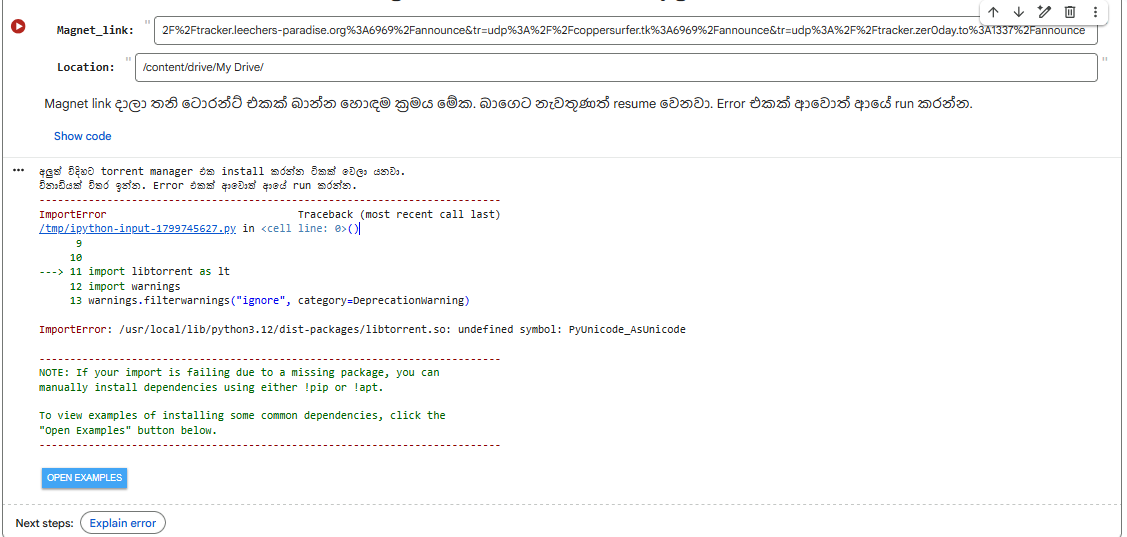Click the "Location:" label
The height and width of the screenshot is (537, 1127).
click(x=86, y=67)
